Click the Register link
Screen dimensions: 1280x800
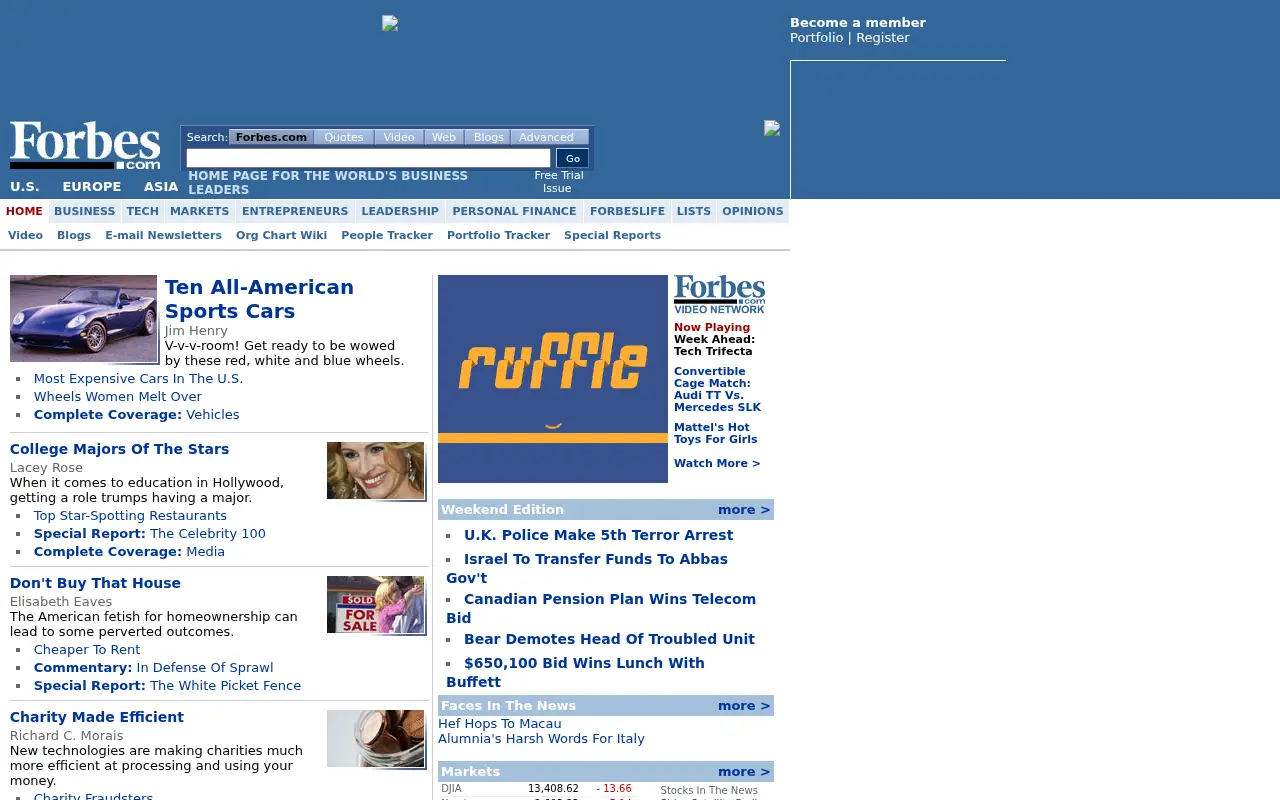point(882,38)
